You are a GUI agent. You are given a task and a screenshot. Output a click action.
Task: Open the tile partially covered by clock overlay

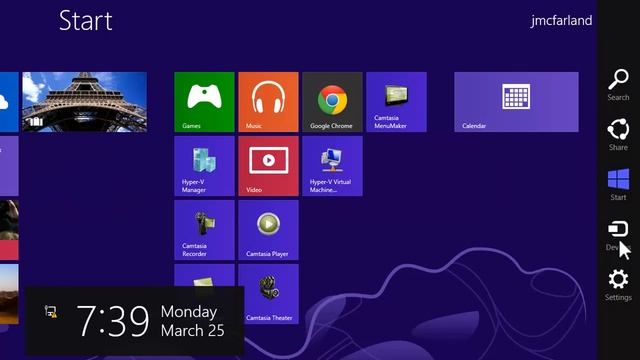pos(204,276)
